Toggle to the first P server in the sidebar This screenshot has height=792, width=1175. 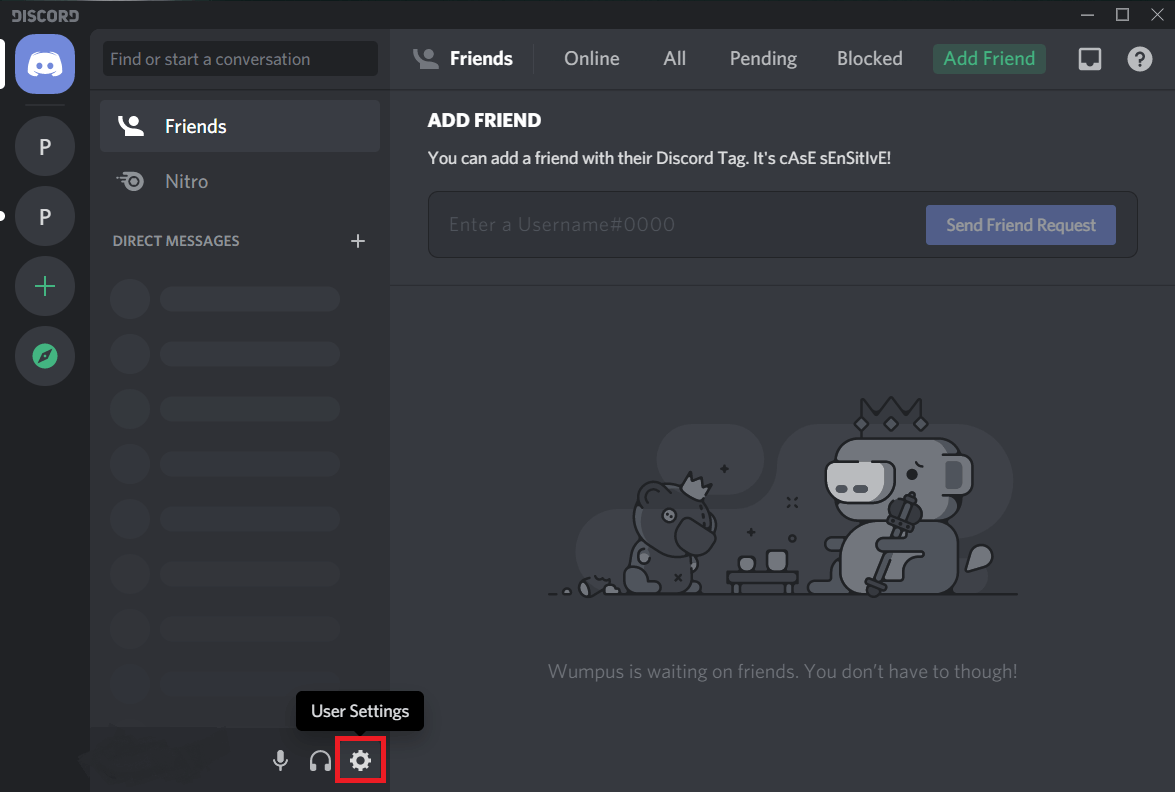[x=44, y=146]
